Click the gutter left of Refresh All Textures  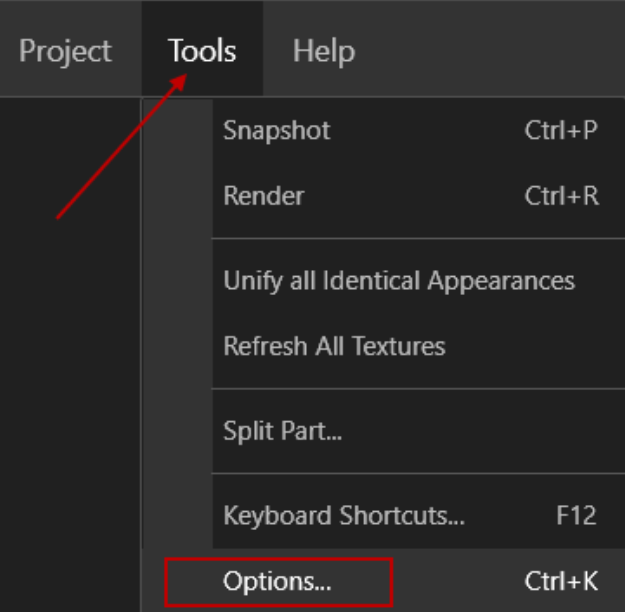point(178,347)
